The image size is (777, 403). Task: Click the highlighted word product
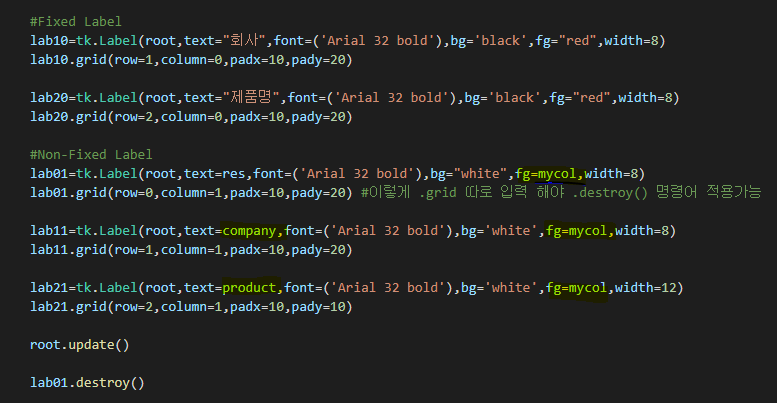249,288
